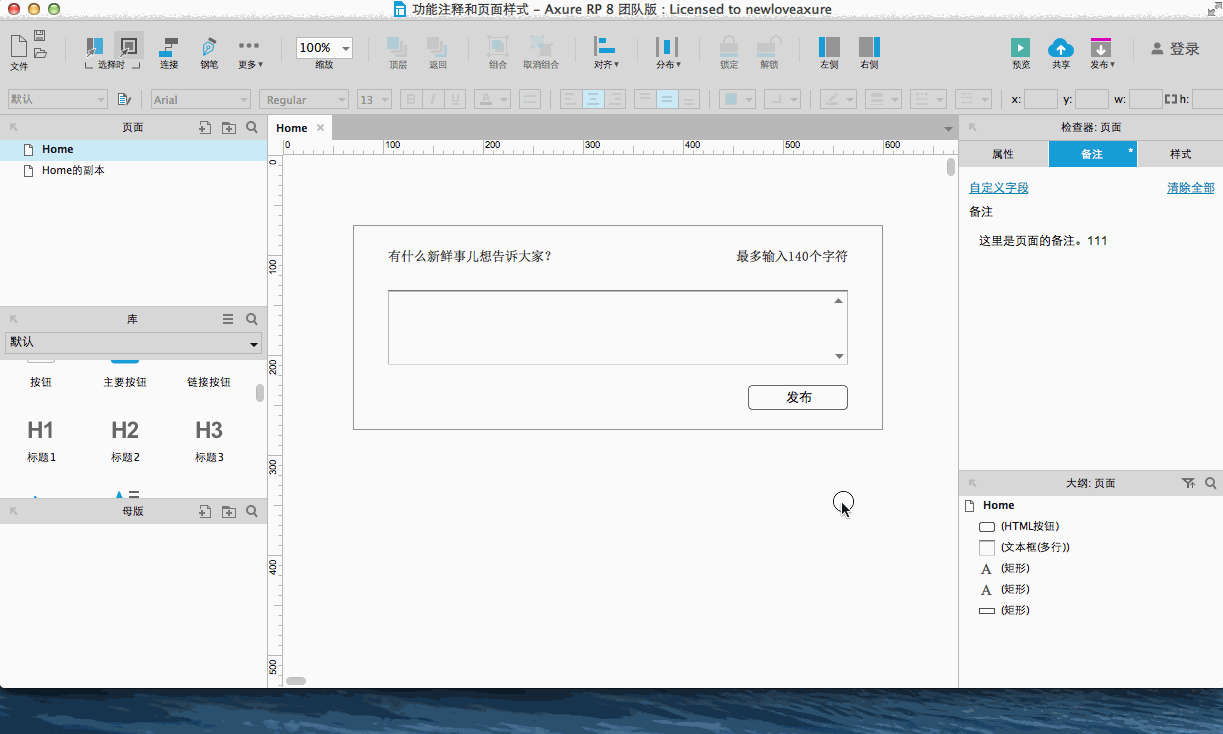
Task: Toggle the 右侧 right panel
Action: [x=869, y=53]
